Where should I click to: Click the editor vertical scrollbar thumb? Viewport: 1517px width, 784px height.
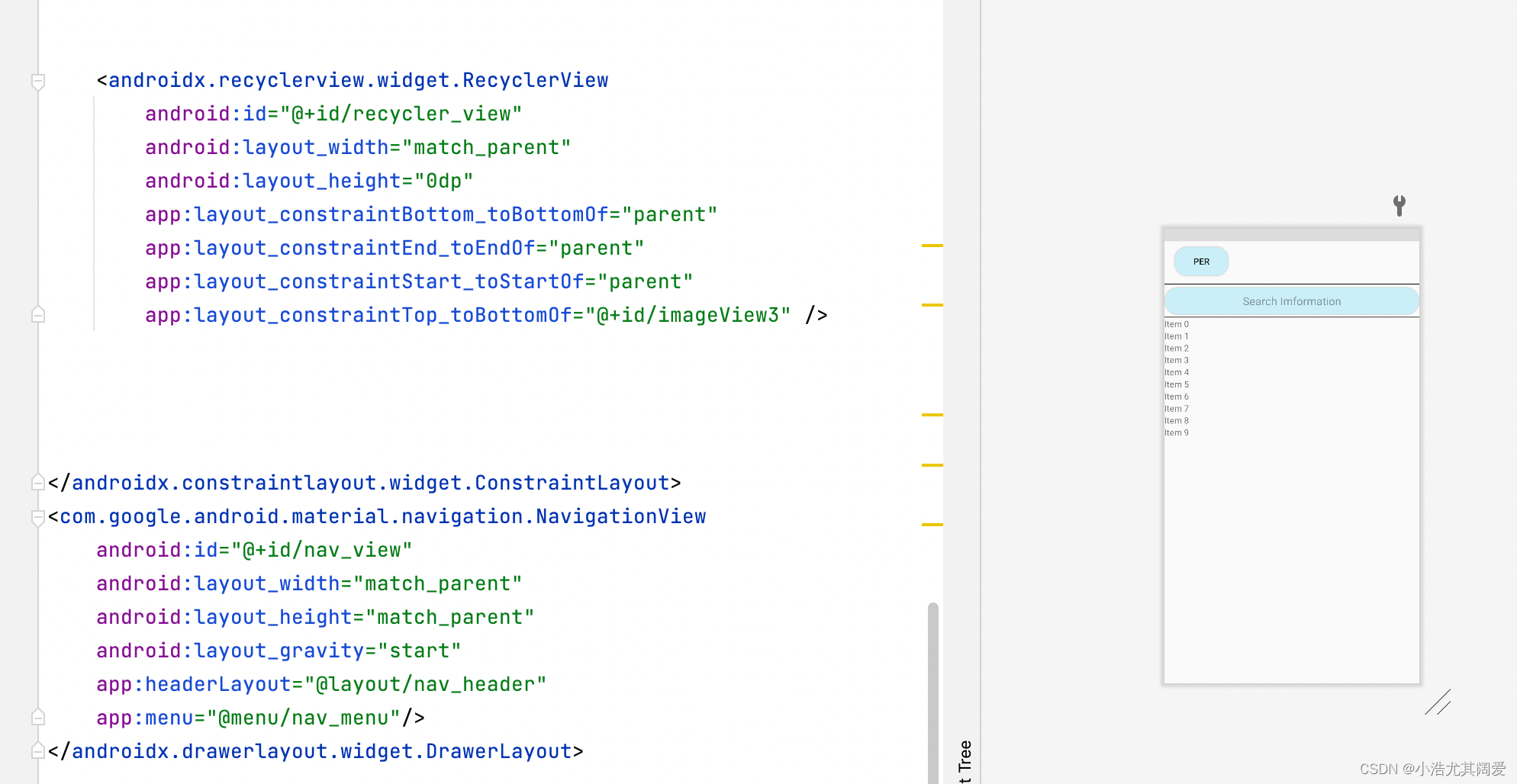point(933,692)
